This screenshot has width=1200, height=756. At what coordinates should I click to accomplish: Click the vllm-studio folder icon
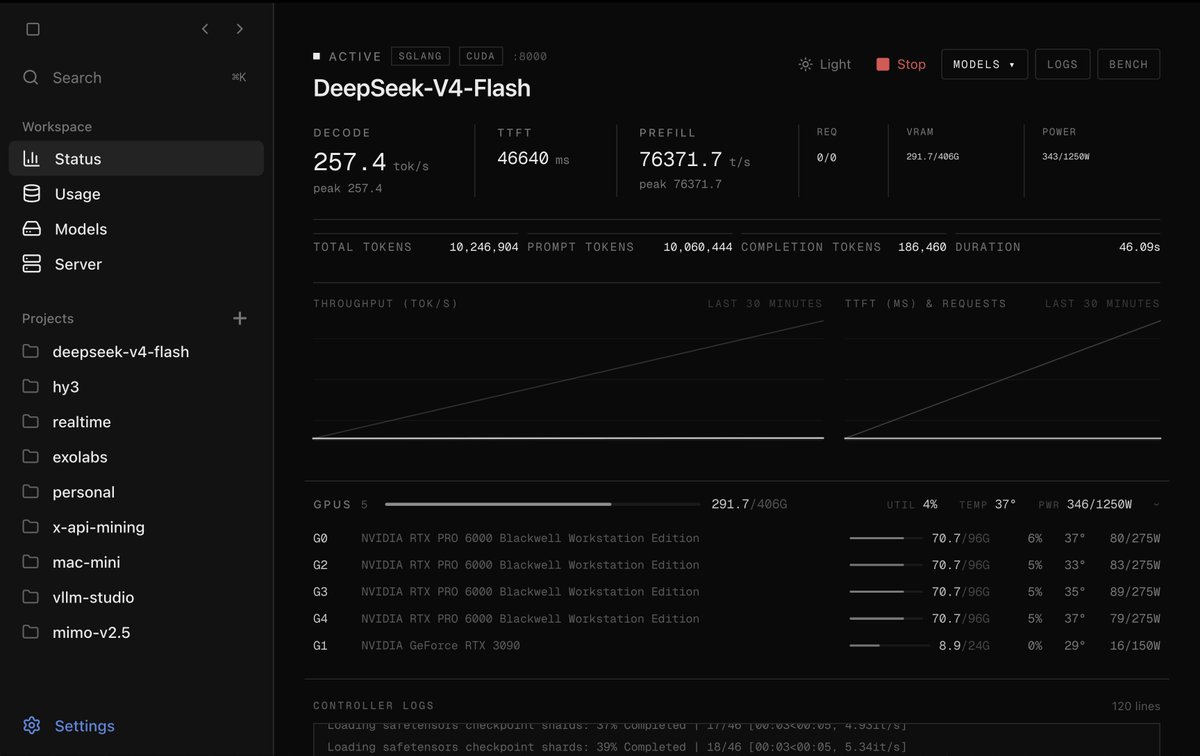tap(31, 597)
